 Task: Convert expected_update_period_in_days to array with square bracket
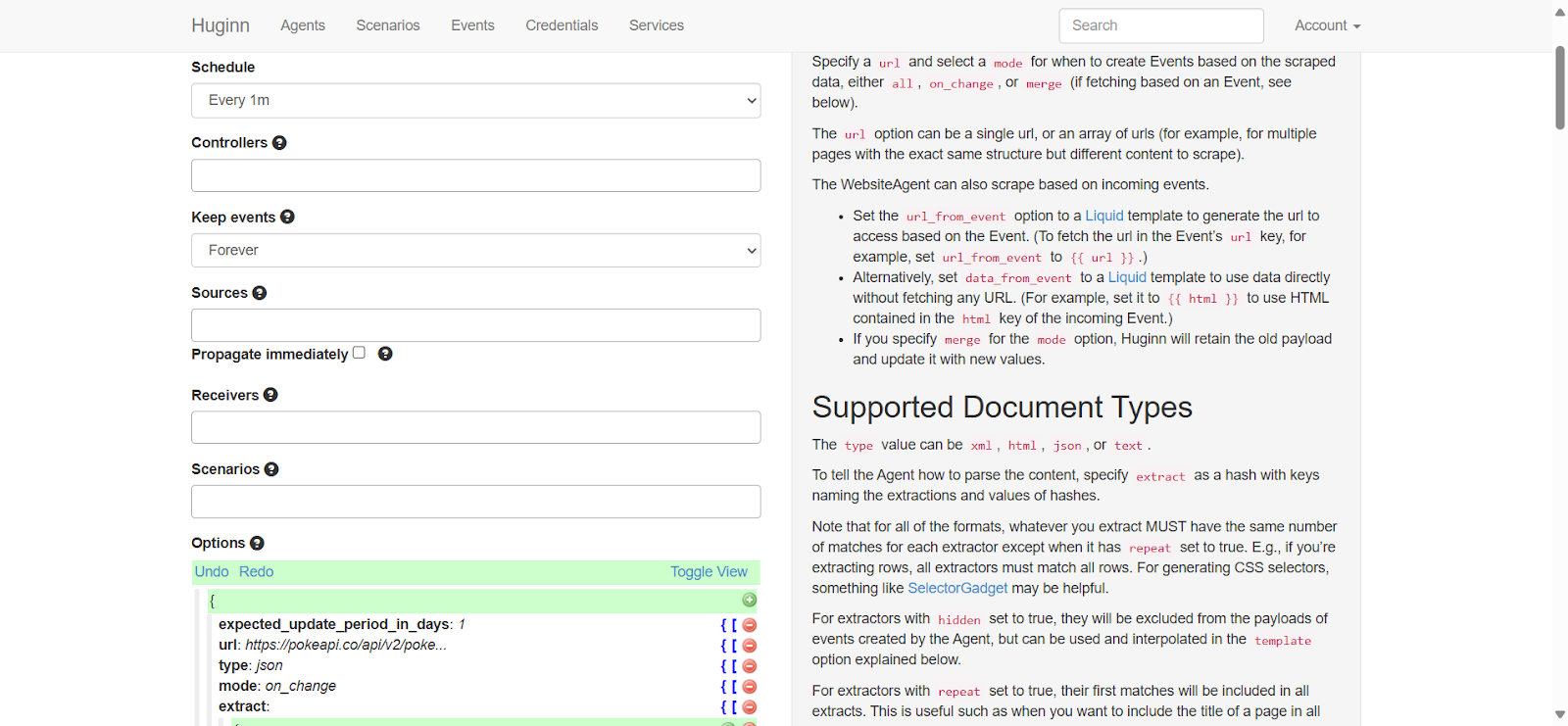(x=734, y=625)
